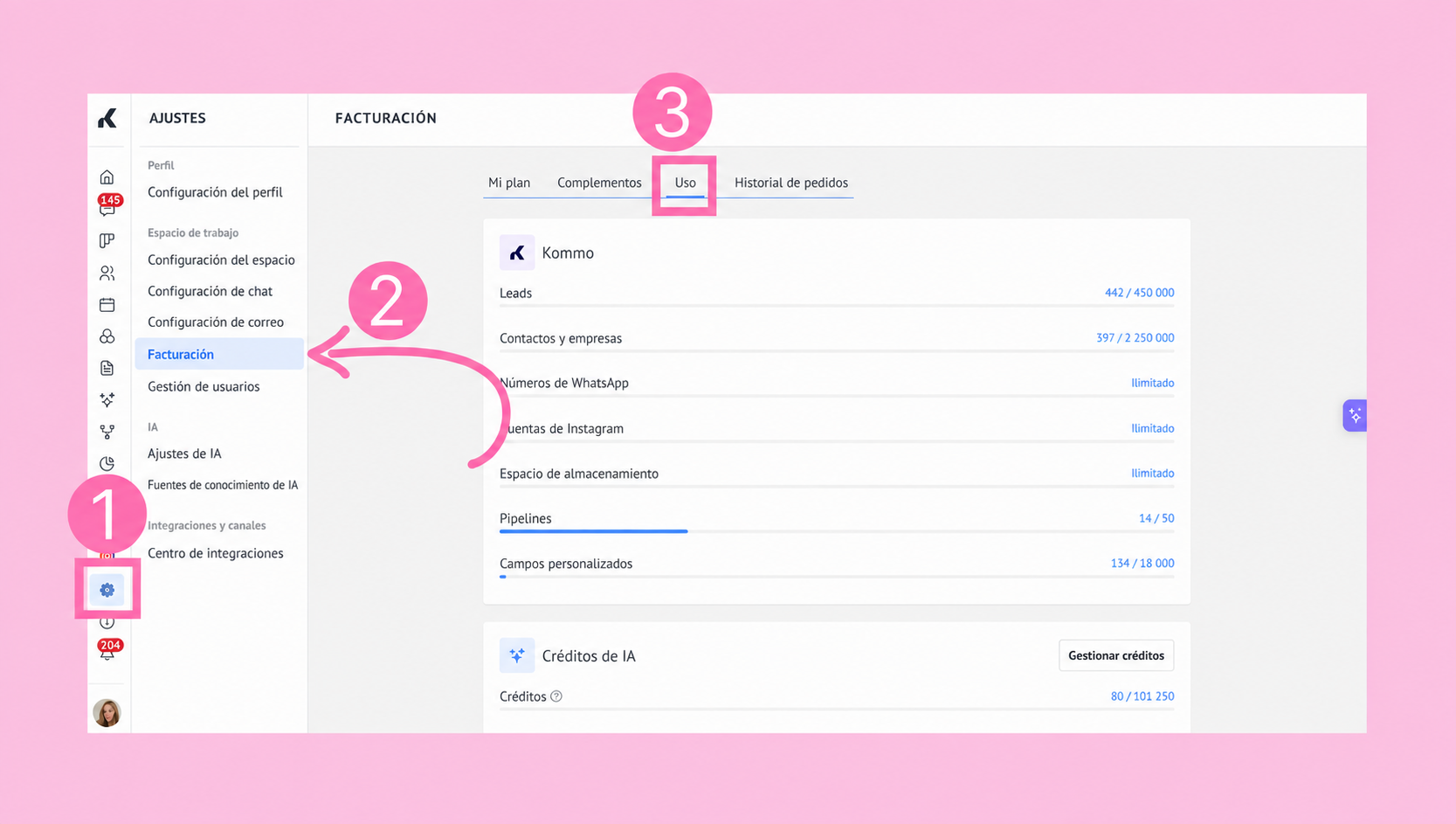Image resolution: width=1456 pixels, height=824 pixels.
Task: Open Gestión de usuarios
Action: click(204, 386)
